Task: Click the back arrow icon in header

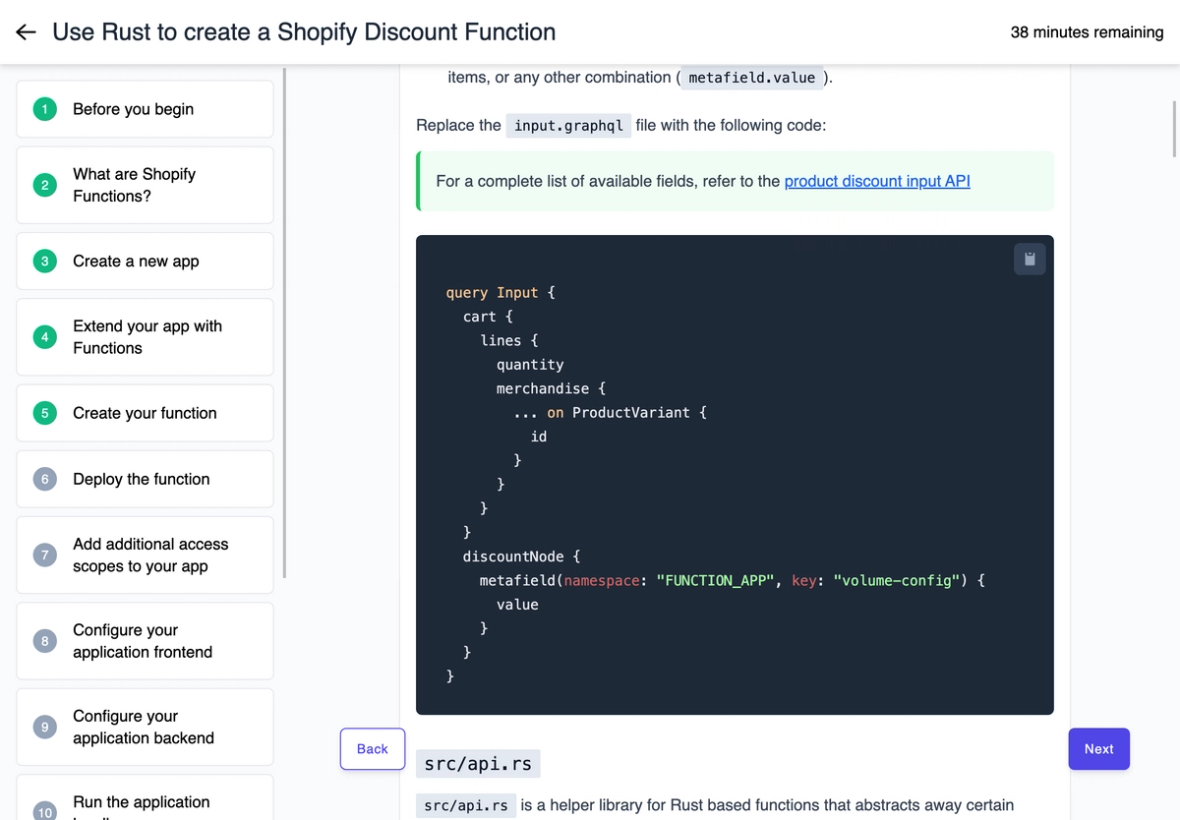Action: [x=26, y=32]
